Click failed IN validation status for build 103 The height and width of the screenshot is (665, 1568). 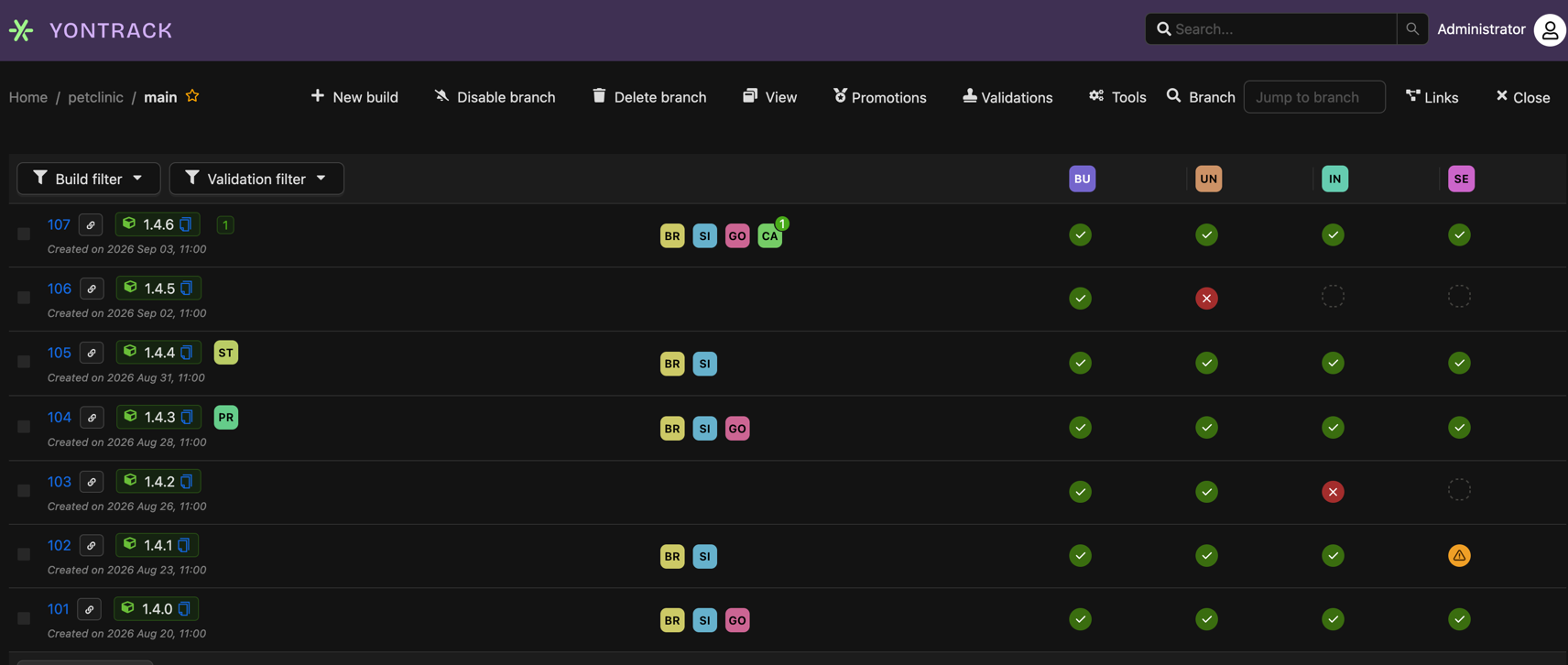click(x=1334, y=492)
